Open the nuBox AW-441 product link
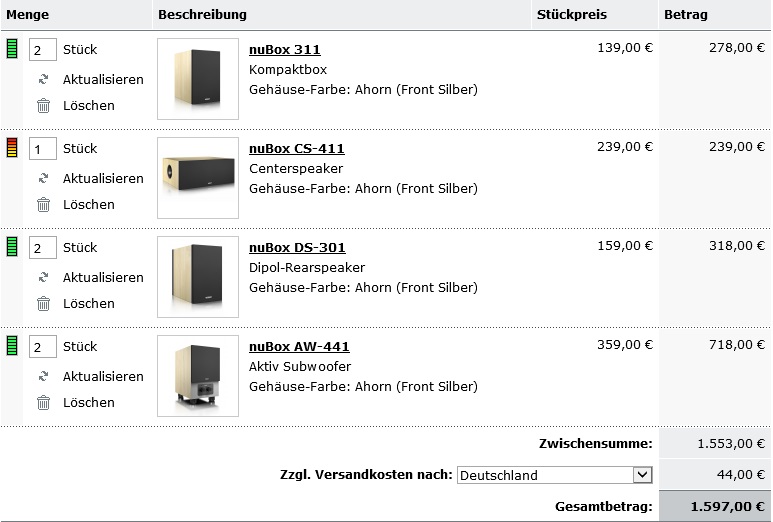 coord(299,347)
